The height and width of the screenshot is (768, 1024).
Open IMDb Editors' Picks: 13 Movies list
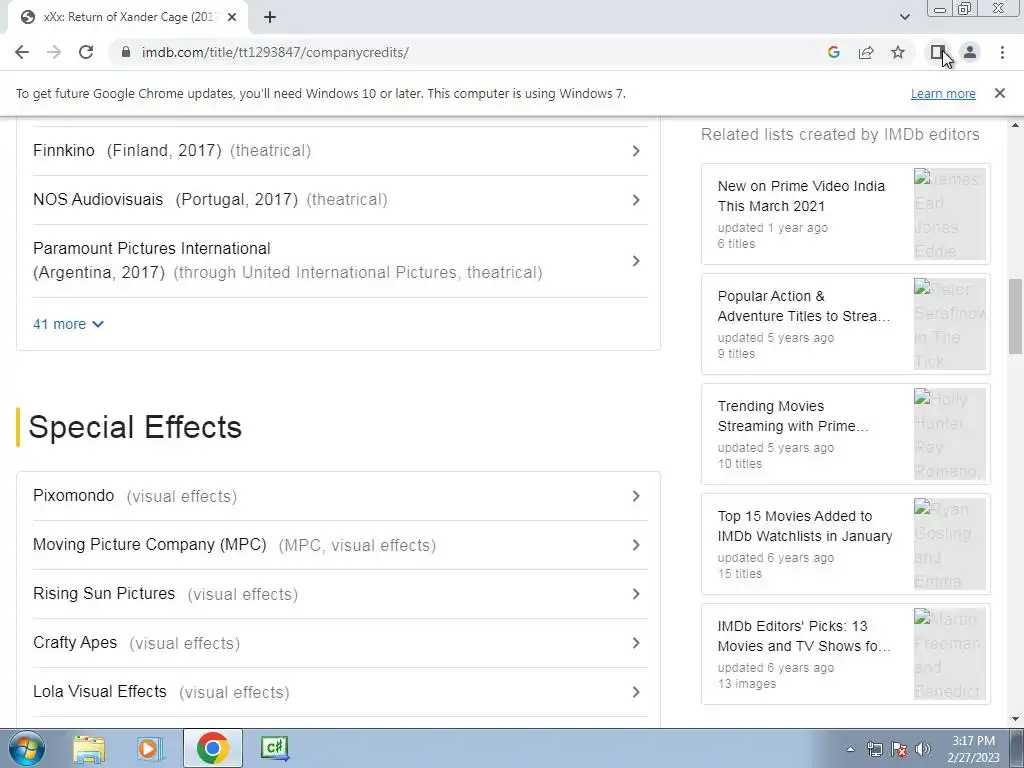[x=803, y=635]
